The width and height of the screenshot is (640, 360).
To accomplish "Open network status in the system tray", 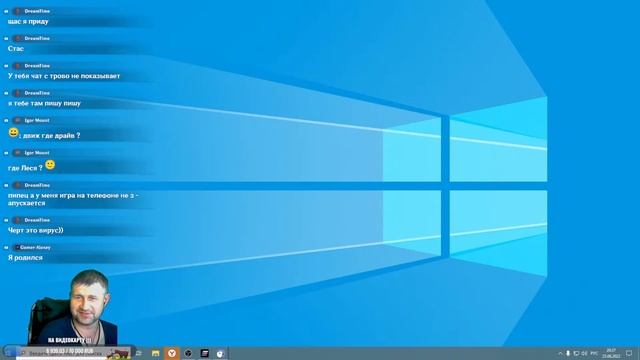I will pos(576,353).
